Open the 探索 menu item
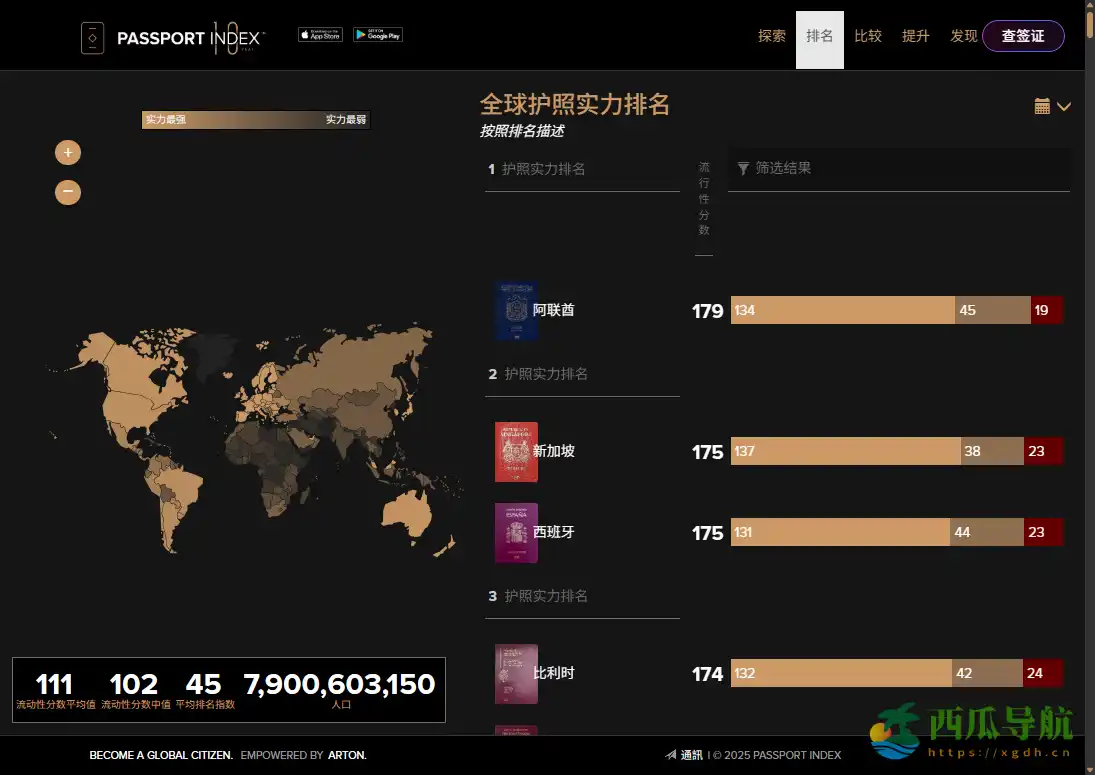The width and height of the screenshot is (1095, 775). [771, 36]
